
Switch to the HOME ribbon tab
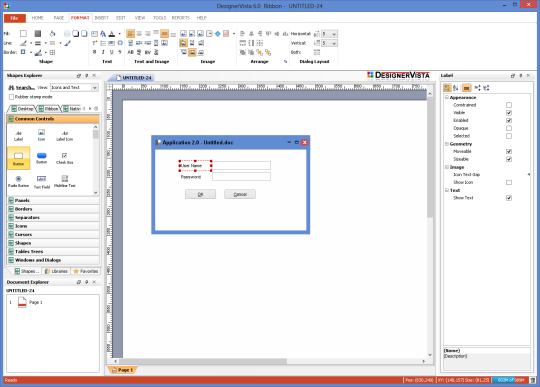tap(38, 18)
